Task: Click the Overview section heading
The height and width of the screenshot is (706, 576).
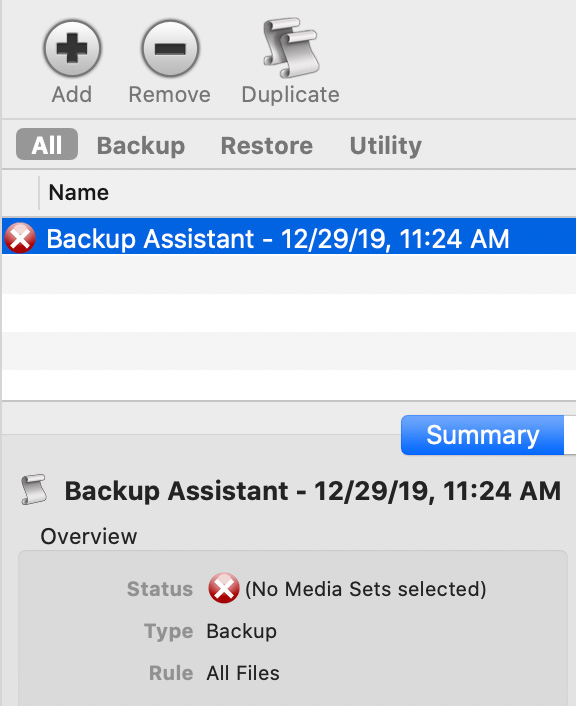Action: point(89,536)
